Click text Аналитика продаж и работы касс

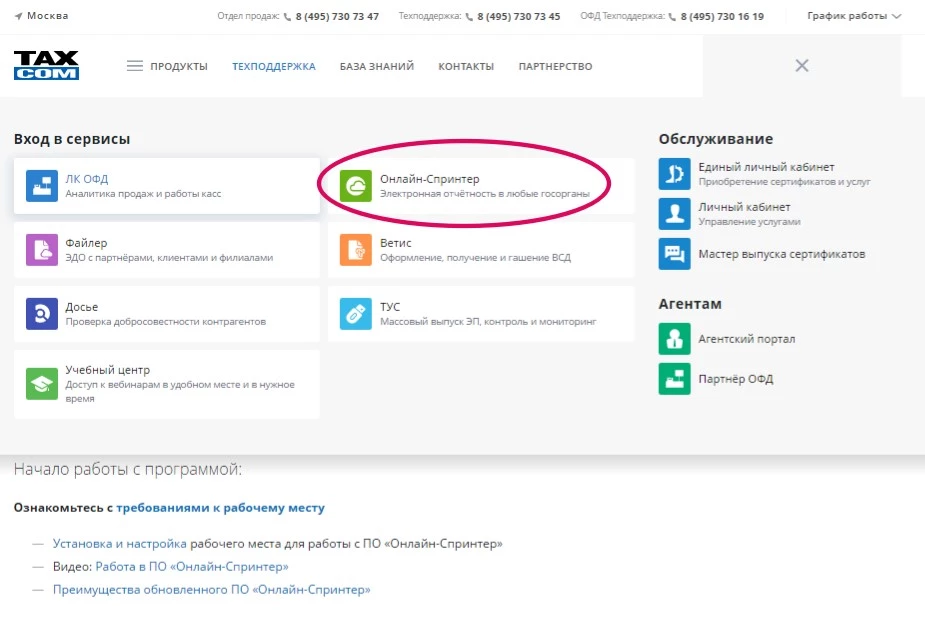coord(143,193)
